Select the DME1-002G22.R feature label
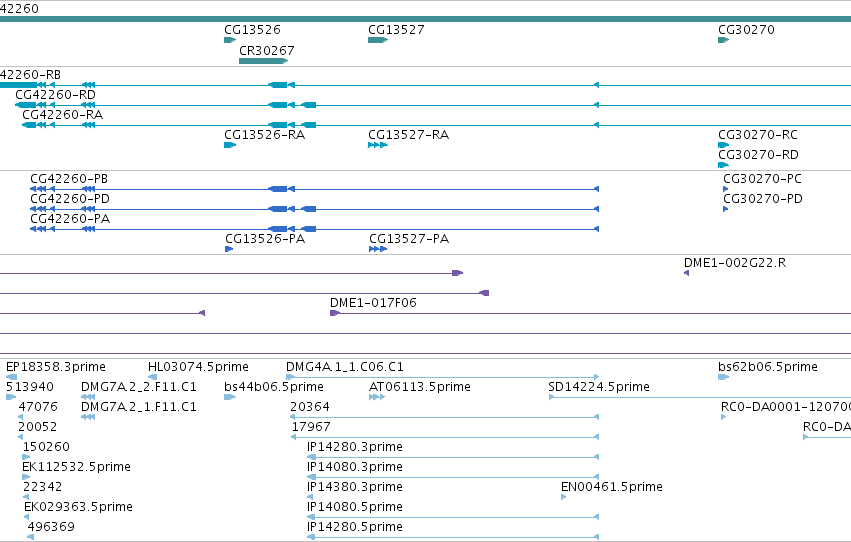Viewport: 851px width, 542px height. pyautogui.click(x=735, y=263)
